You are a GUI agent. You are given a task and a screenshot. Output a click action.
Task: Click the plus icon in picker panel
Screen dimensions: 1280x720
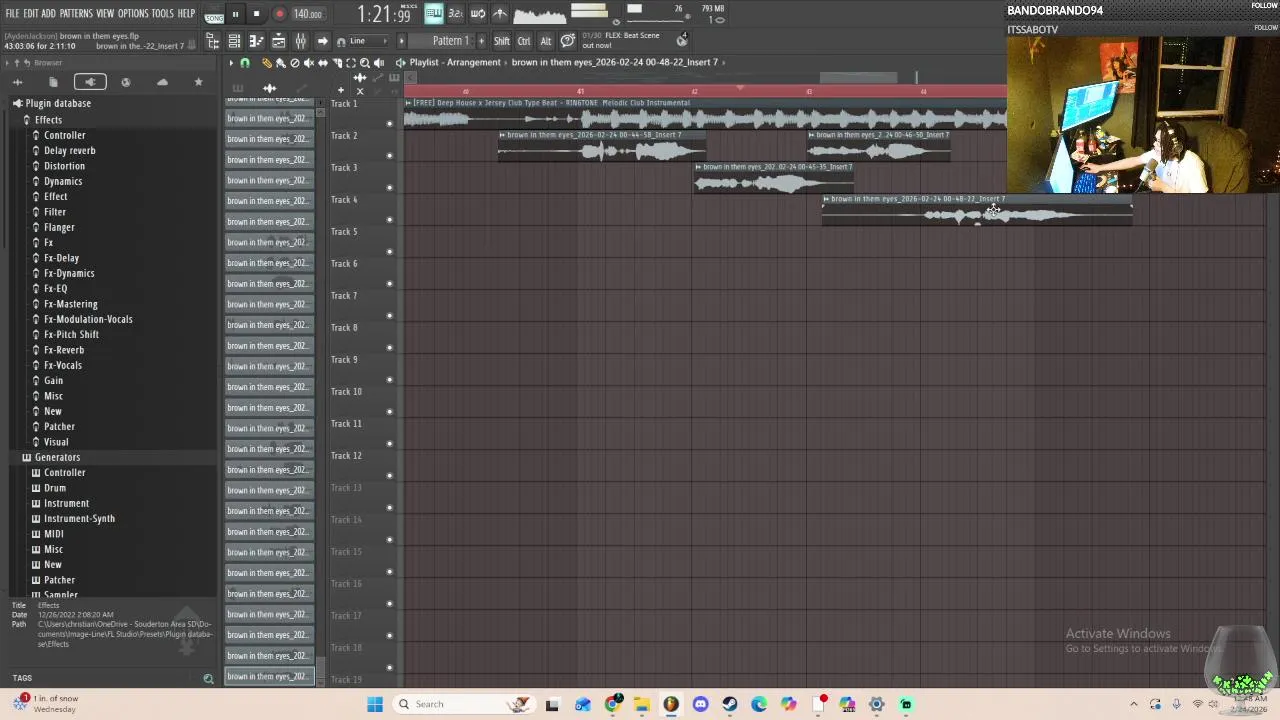341,90
